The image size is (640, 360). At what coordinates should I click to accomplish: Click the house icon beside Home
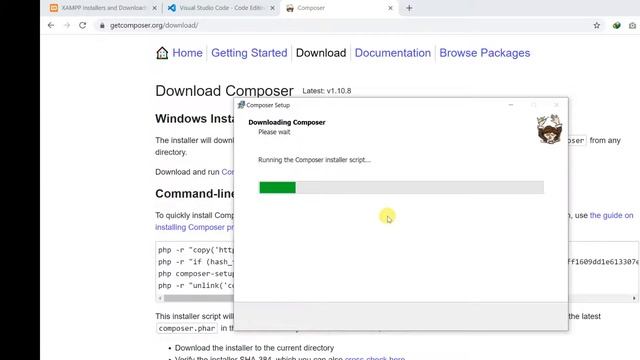[162, 53]
